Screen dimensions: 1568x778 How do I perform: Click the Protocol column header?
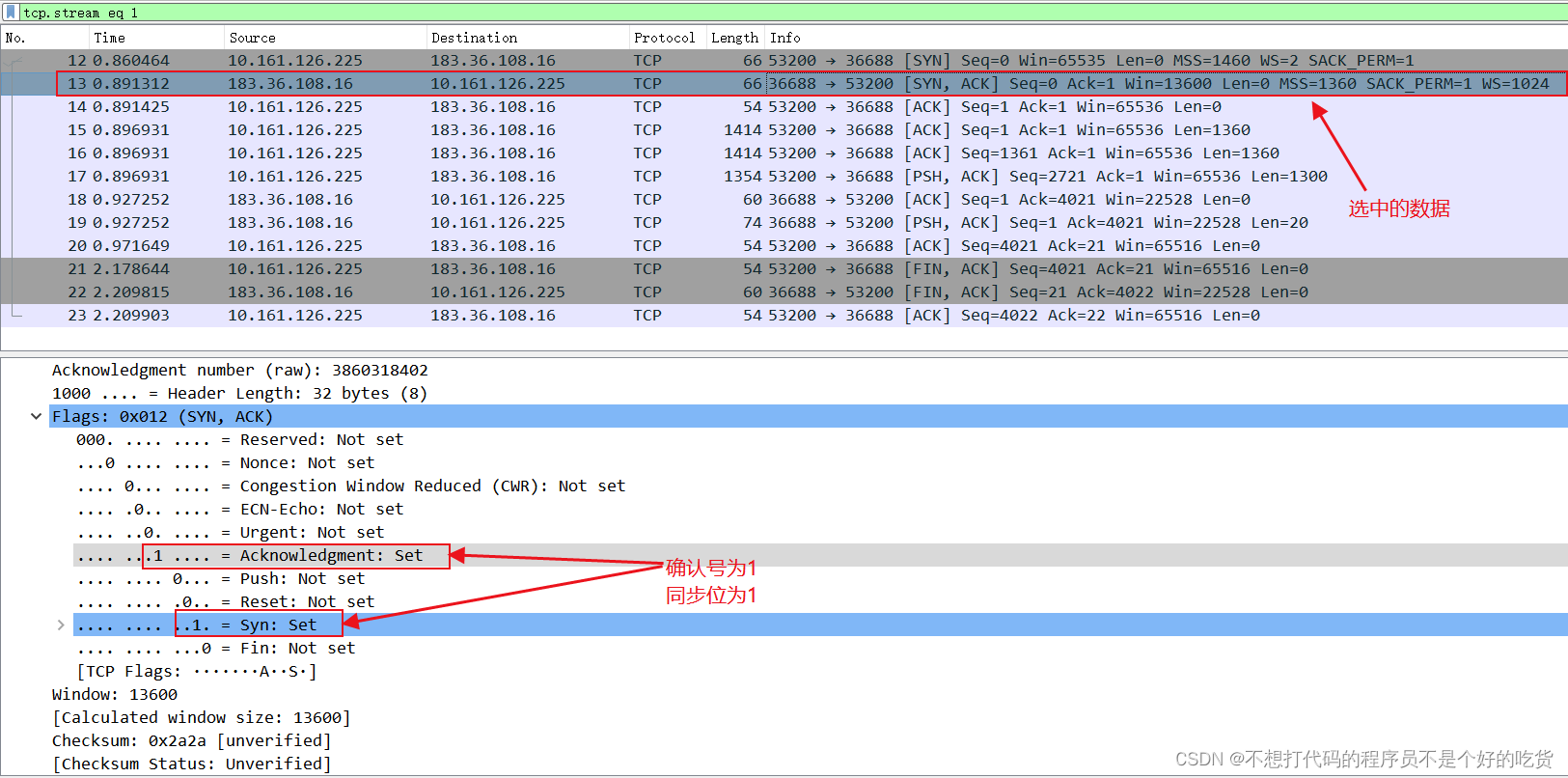click(x=668, y=38)
